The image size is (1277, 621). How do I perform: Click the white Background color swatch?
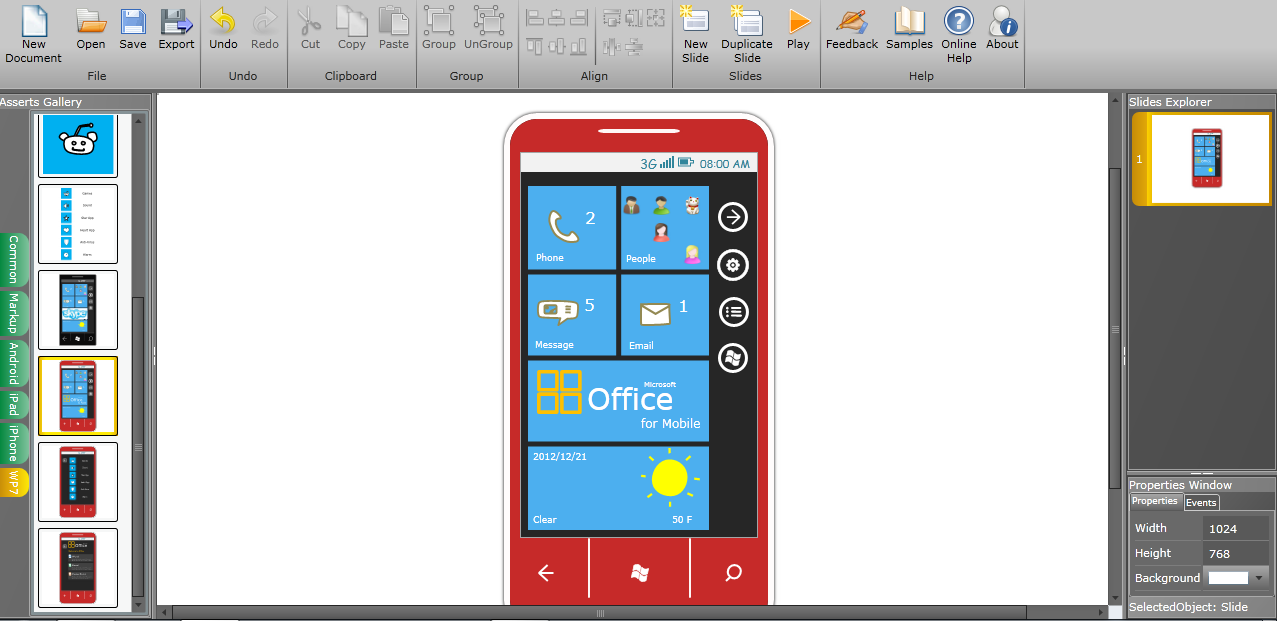1228,578
